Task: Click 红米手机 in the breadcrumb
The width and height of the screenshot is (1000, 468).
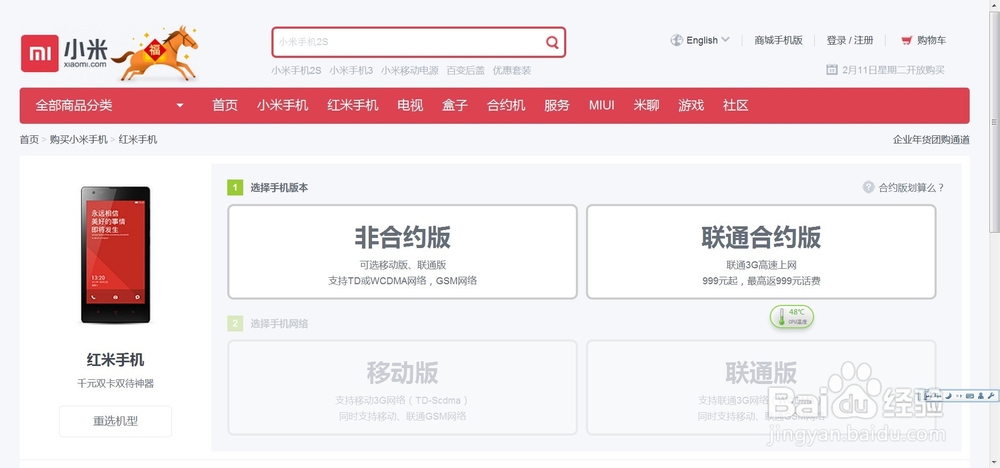Action: point(138,140)
